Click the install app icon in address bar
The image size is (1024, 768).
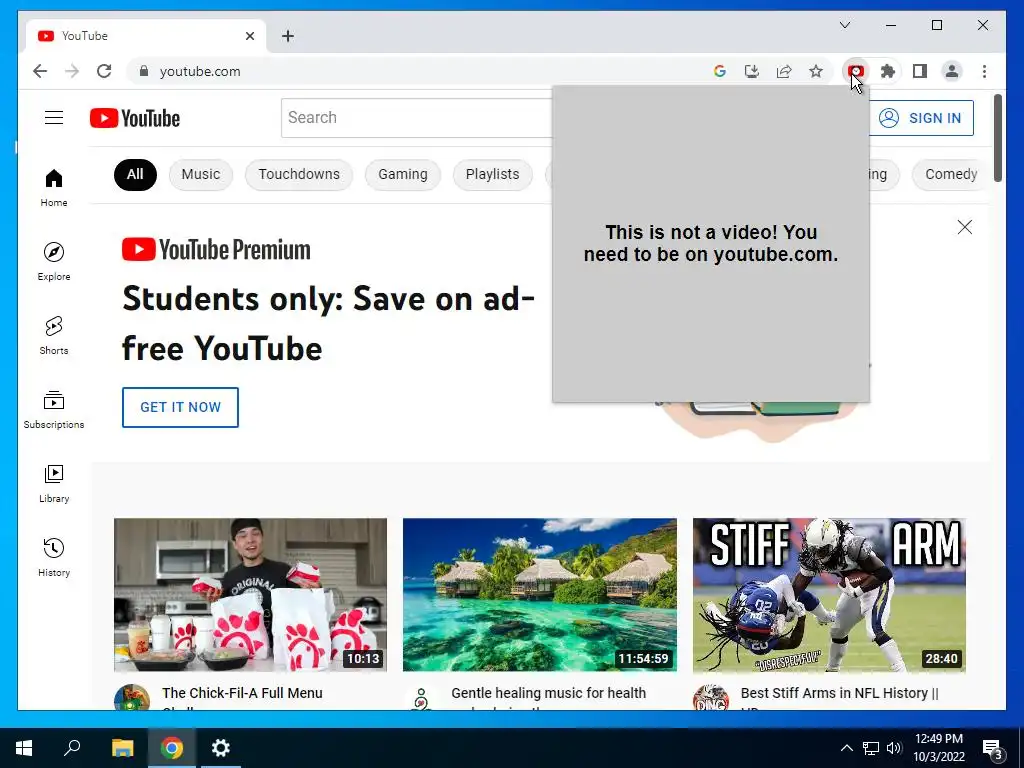pos(752,71)
